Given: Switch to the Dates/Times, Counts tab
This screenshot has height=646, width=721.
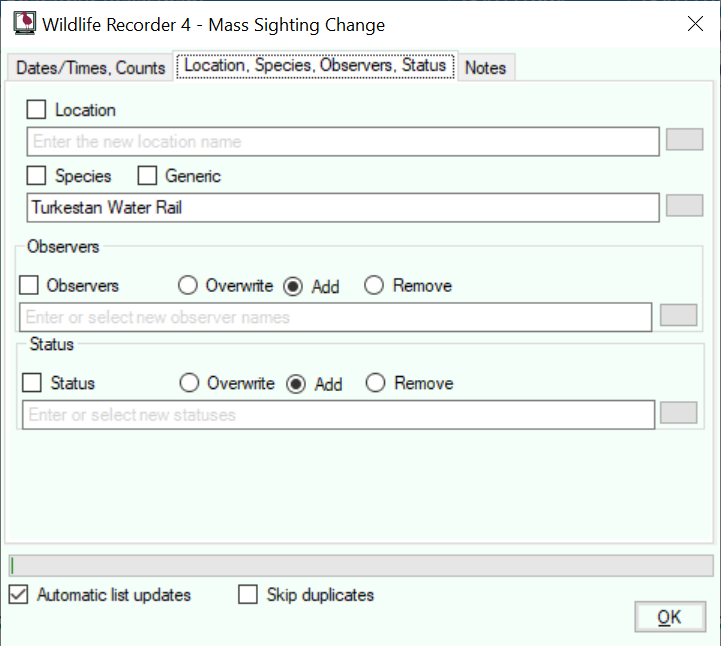Looking at the screenshot, I should tap(90, 68).
